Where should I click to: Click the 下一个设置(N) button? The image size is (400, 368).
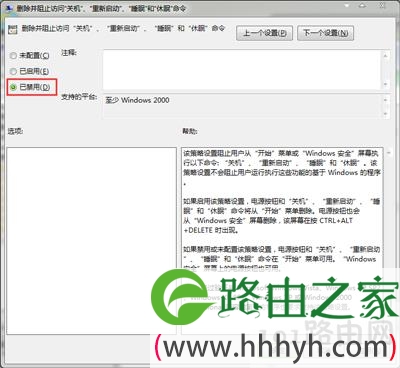[325, 33]
